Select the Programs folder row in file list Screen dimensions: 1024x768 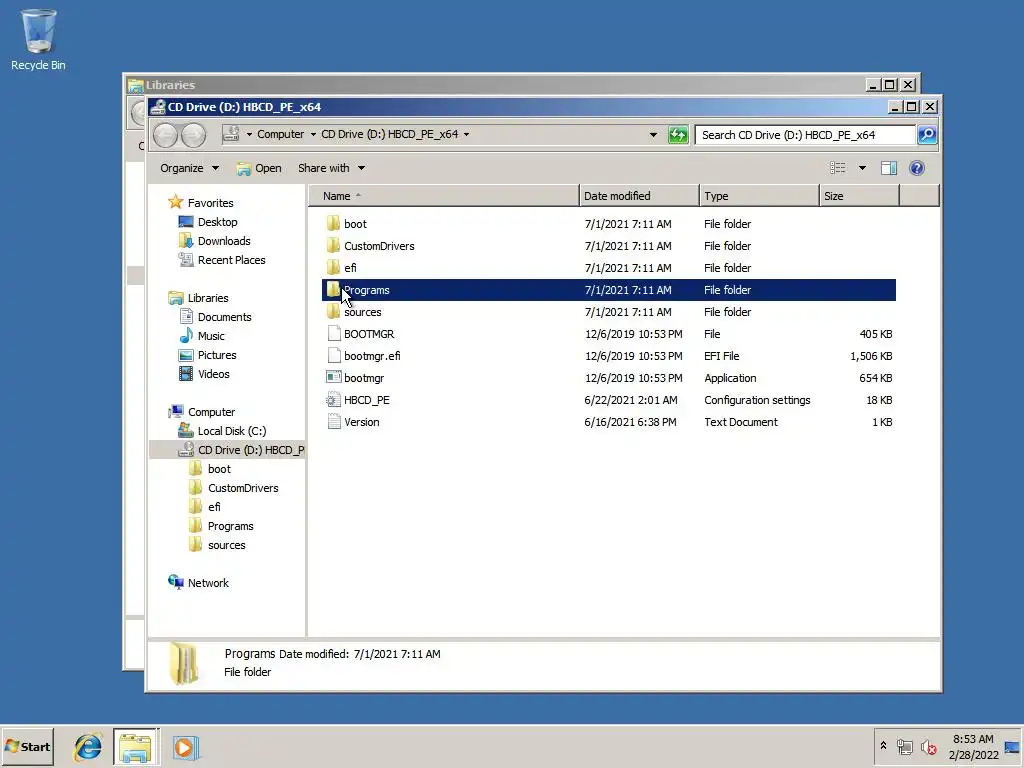(609, 290)
